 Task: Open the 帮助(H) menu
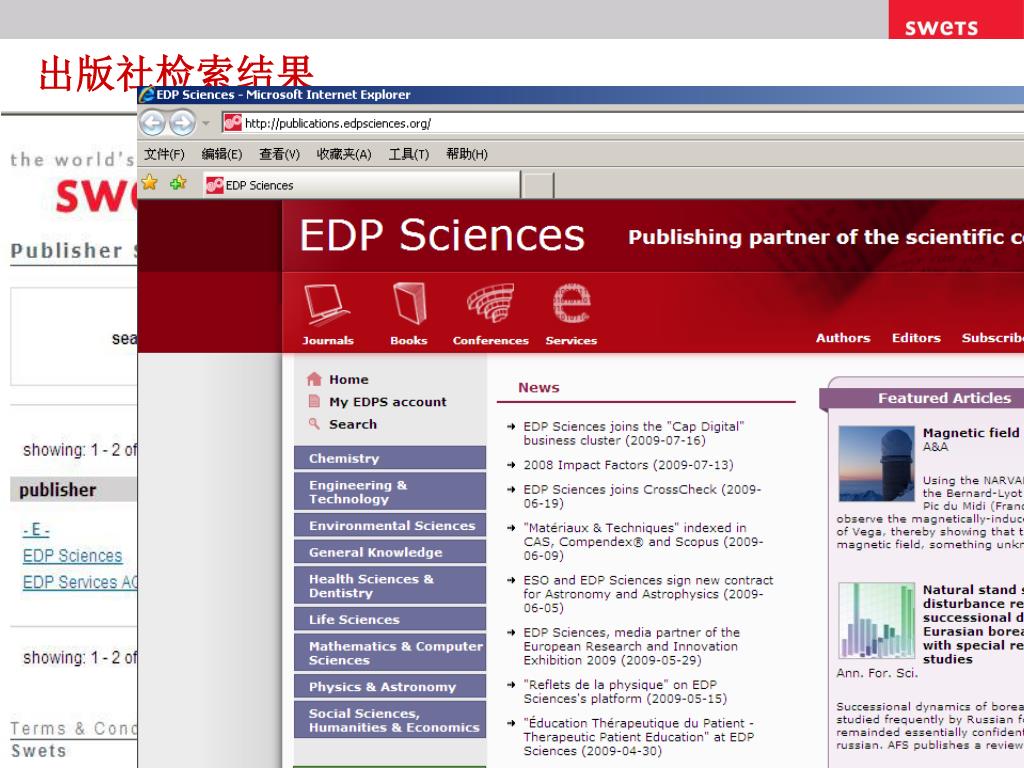[x=467, y=154]
